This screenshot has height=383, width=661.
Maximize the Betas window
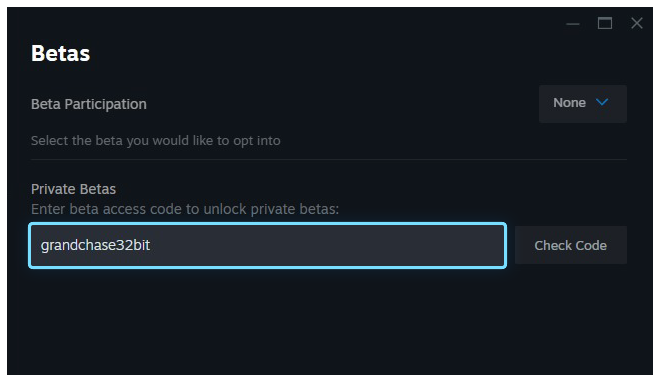605,23
